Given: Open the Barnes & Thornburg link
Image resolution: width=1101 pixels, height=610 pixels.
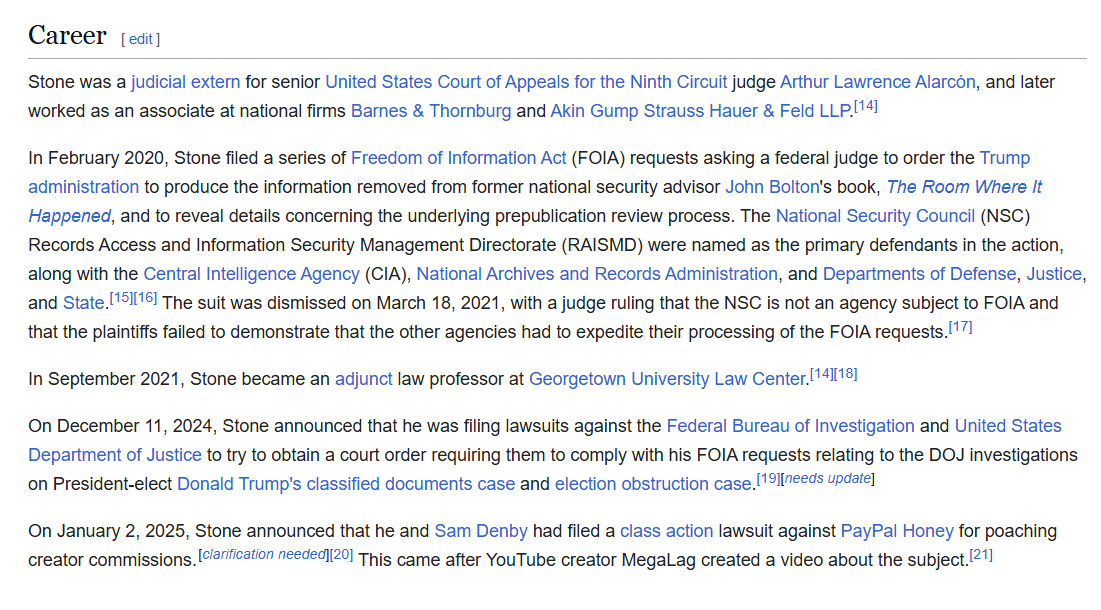Looking at the screenshot, I should (x=431, y=111).
